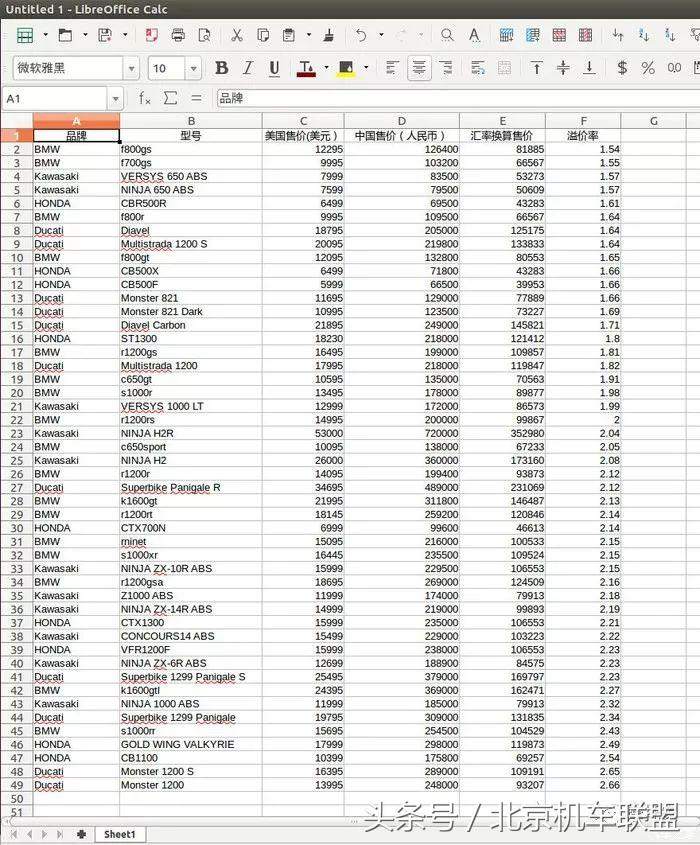Switch to Sheet1 tab

pos(120,834)
